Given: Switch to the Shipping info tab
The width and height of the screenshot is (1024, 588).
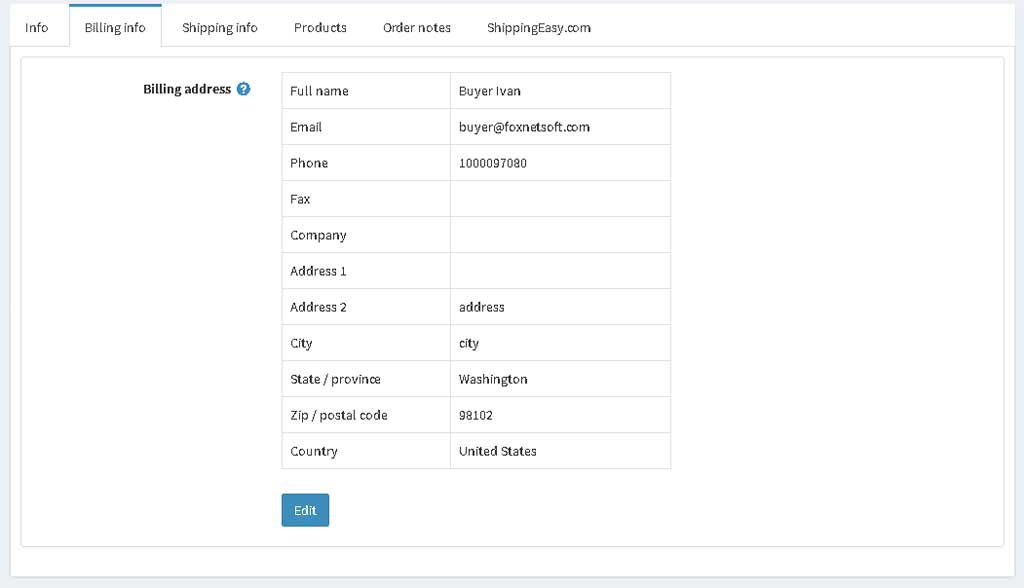Looking at the screenshot, I should [219, 27].
